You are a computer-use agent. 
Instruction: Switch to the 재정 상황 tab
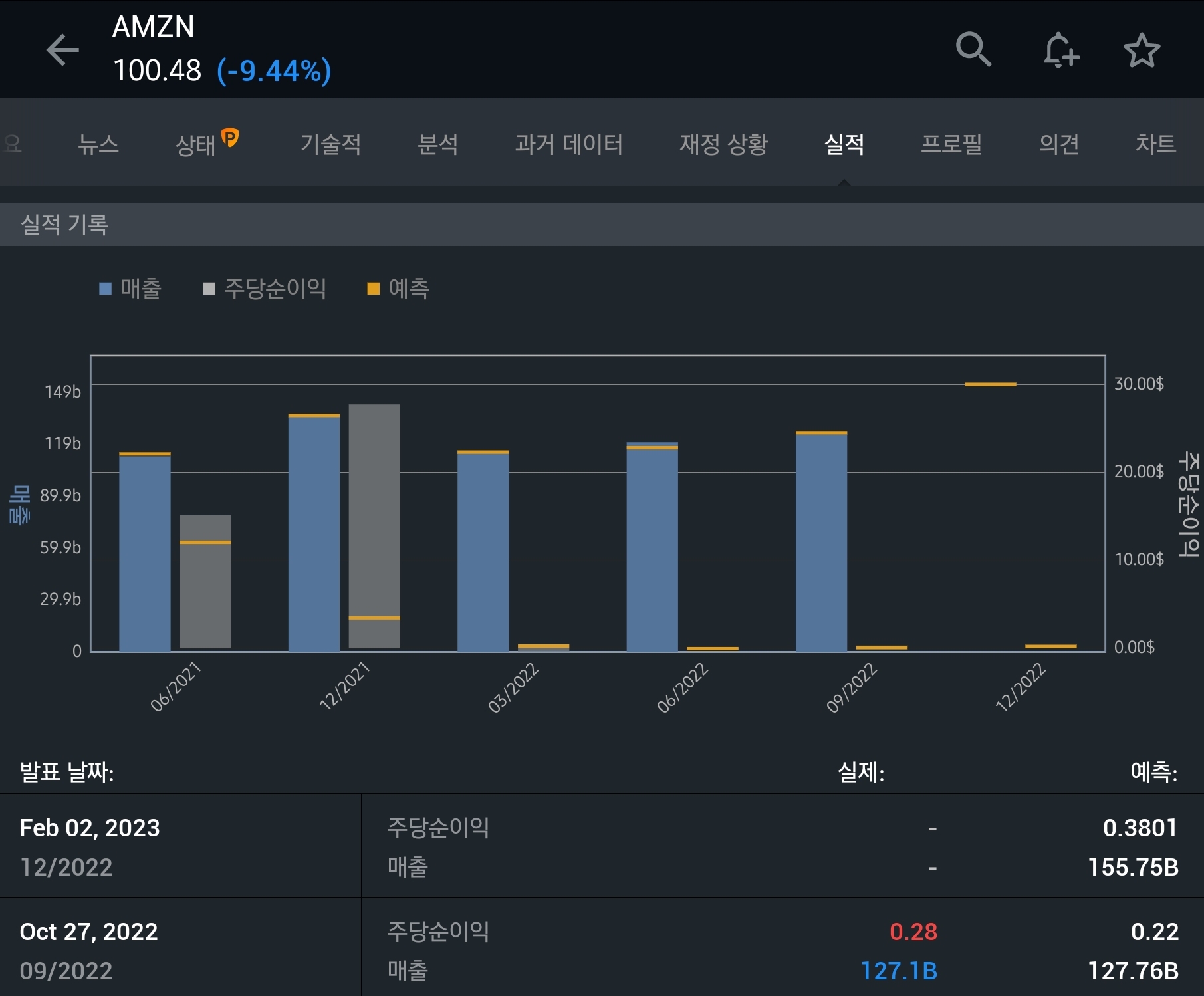[723, 144]
